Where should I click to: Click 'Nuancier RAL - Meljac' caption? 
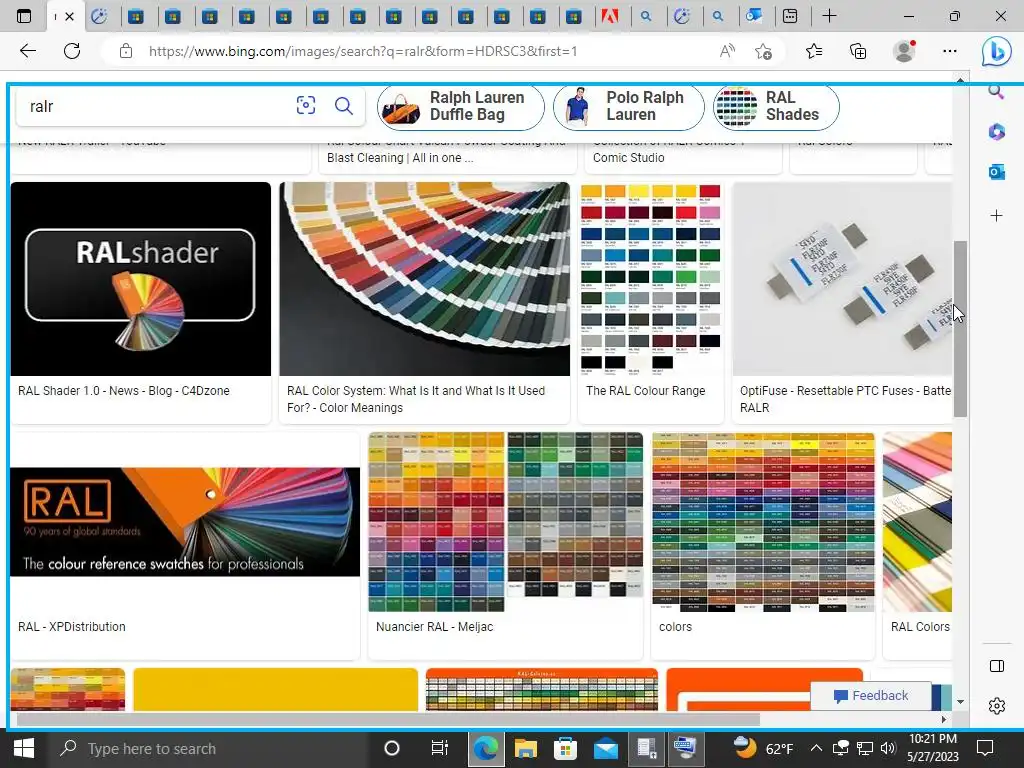[434, 626]
